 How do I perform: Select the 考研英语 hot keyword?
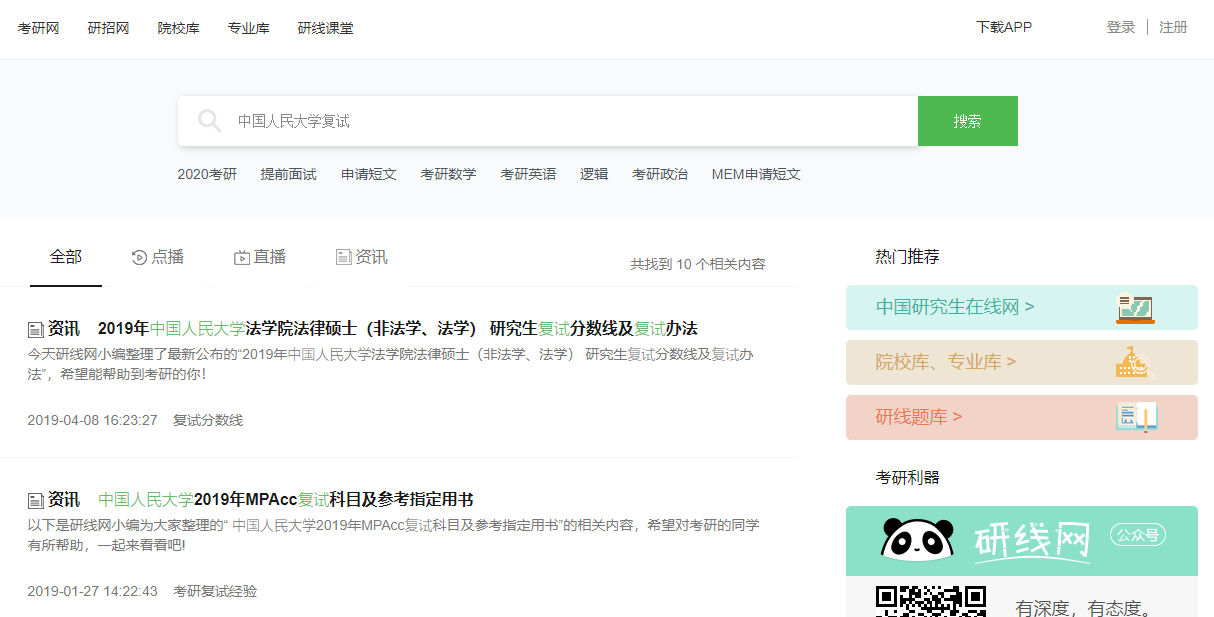[x=528, y=174]
